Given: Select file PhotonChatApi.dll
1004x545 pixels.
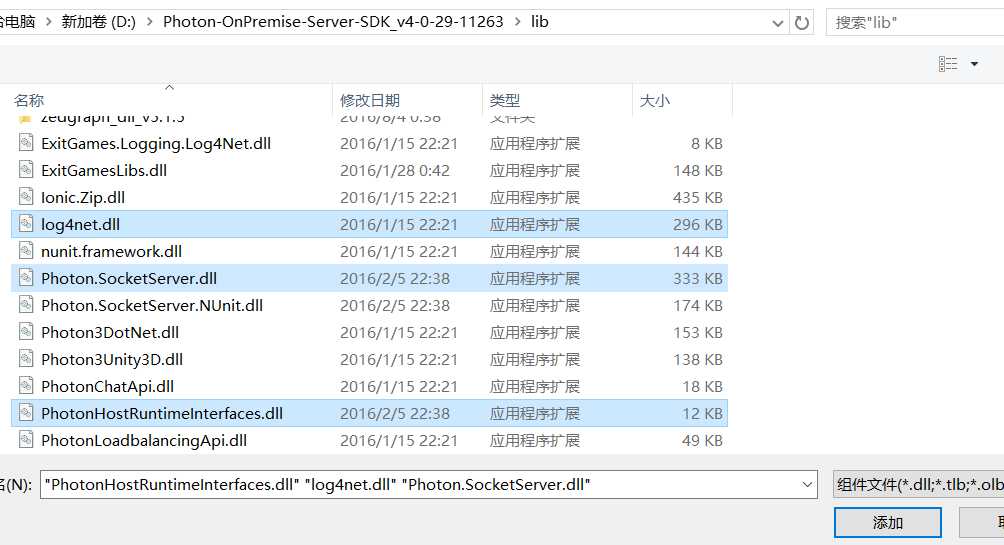Looking at the screenshot, I should [108, 387].
